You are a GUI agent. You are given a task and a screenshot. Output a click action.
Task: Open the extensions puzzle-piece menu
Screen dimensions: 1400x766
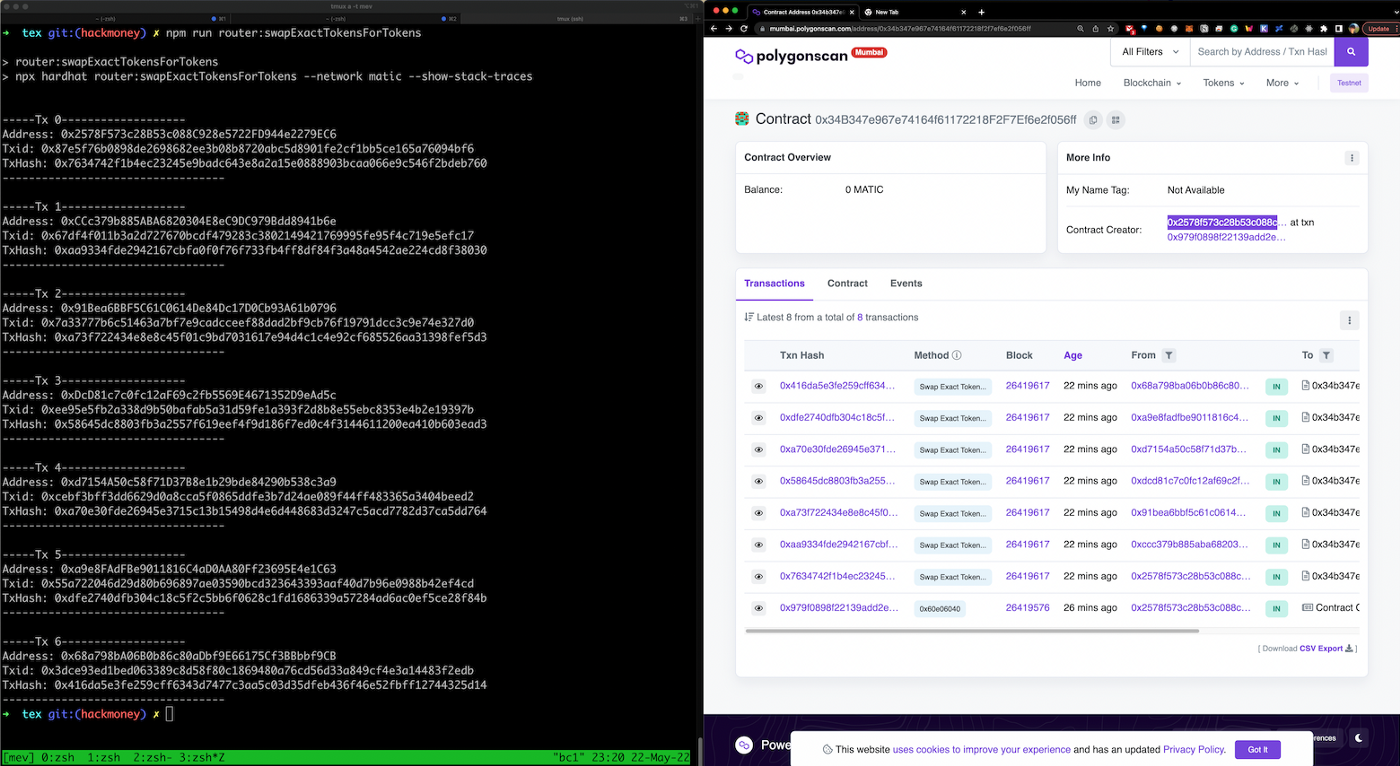pyautogui.click(x=1324, y=29)
